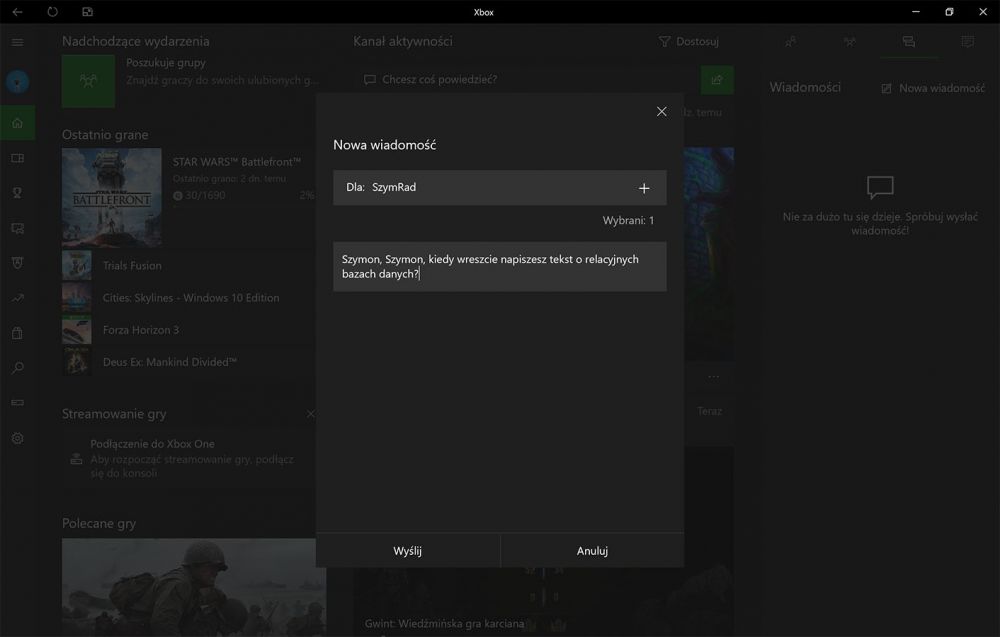
Task: Open Search magnifier icon in sidebar
Action: (17, 368)
